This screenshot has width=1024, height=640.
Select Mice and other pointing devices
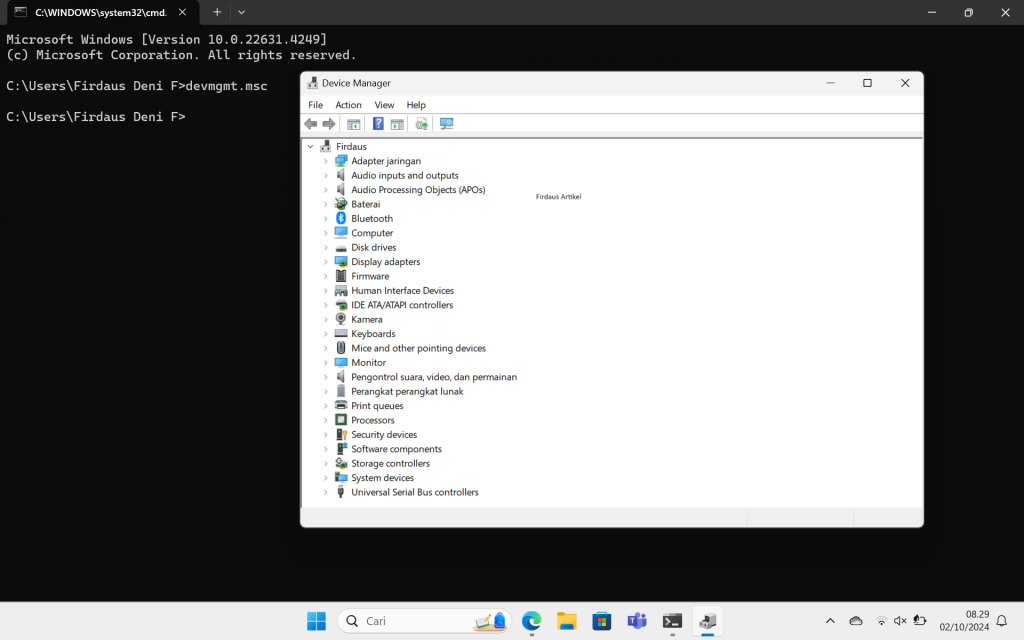pyautogui.click(x=418, y=348)
